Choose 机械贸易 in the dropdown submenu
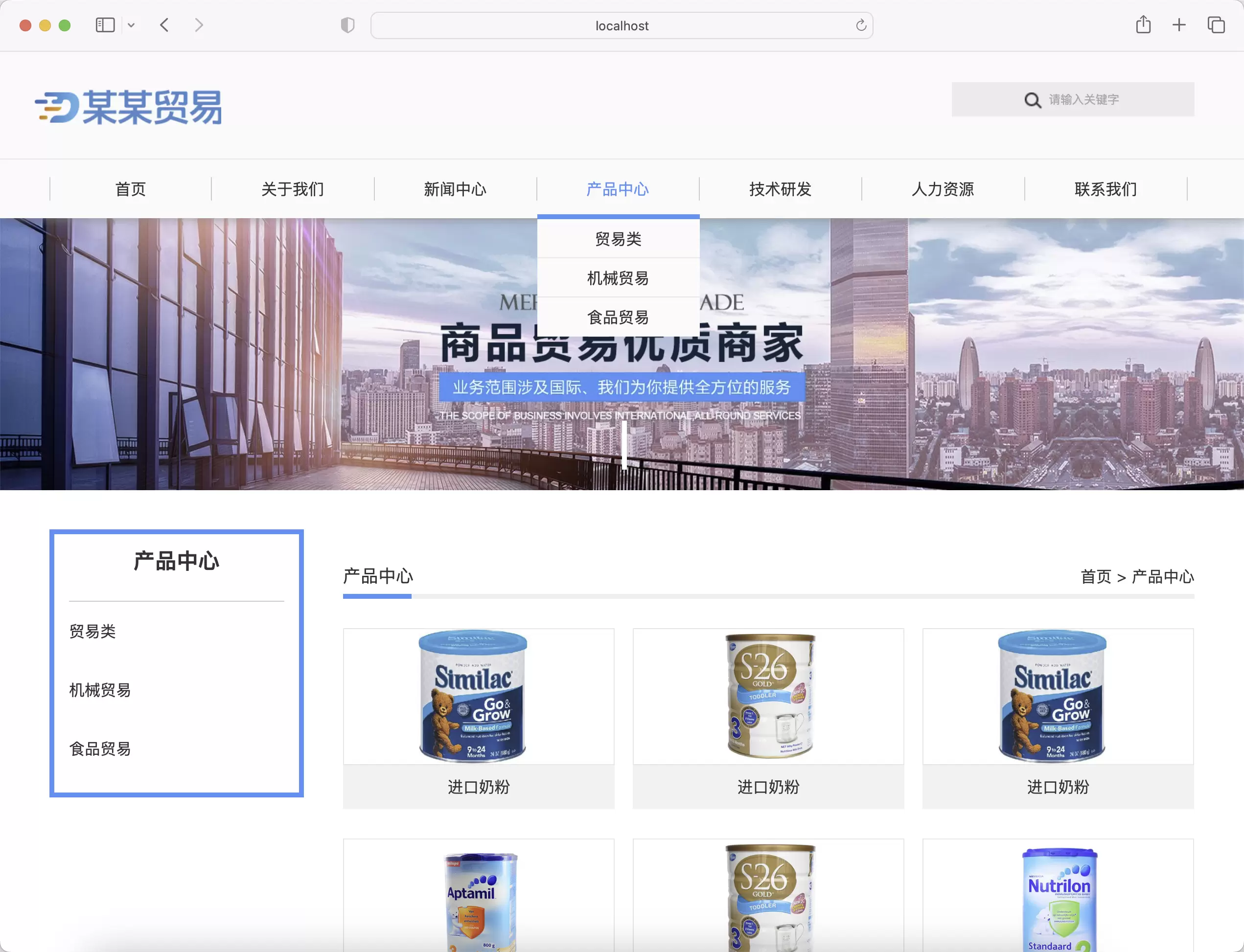The width and height of the screenshot is (1244, 952). click(x=618, y=278)
